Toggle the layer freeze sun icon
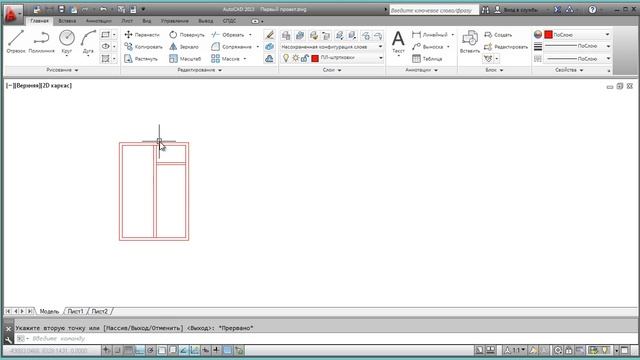Image resolution: width=640 pixels, height=360 pixels. (x=296, y=58)
